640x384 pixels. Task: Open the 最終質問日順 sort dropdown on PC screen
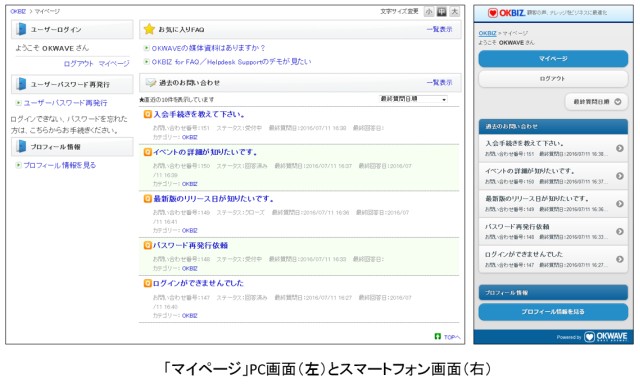[x=413, y=99]
